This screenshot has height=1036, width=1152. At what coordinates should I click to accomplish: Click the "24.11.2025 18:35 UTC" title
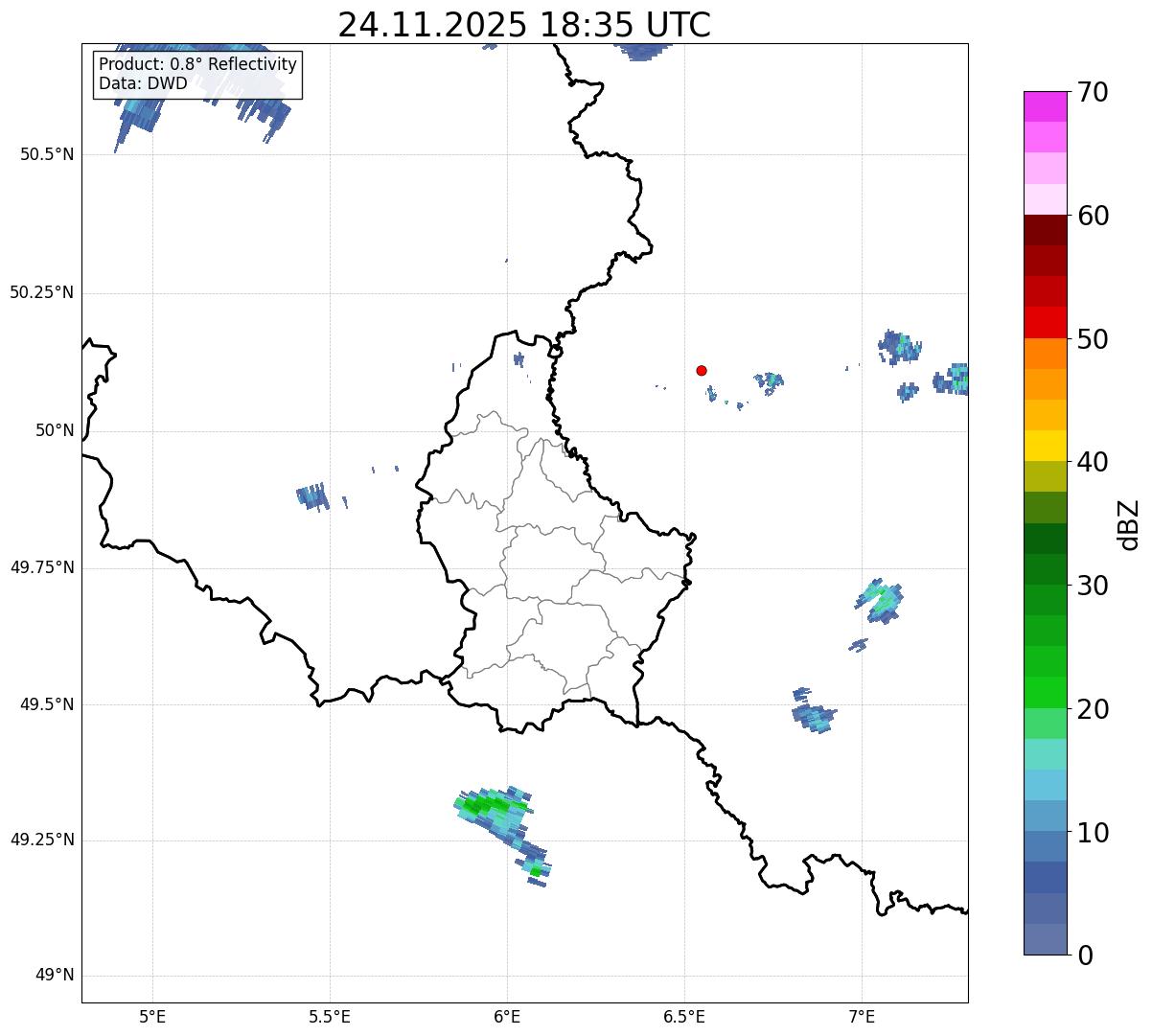[524, 25]
